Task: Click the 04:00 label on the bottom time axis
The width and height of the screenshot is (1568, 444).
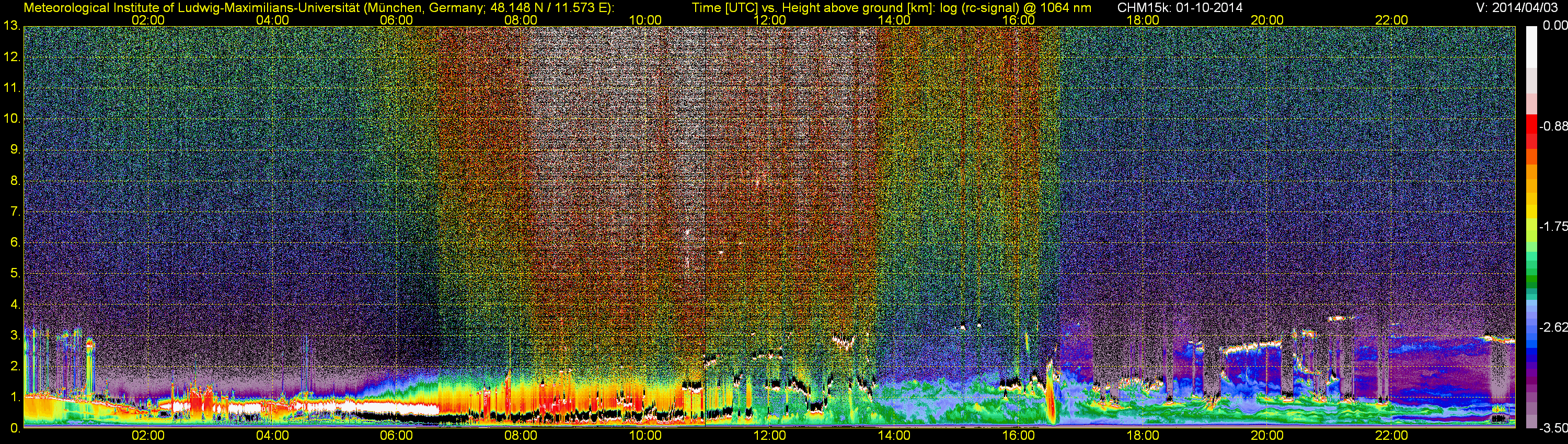Action: click(x=272, y=436)
